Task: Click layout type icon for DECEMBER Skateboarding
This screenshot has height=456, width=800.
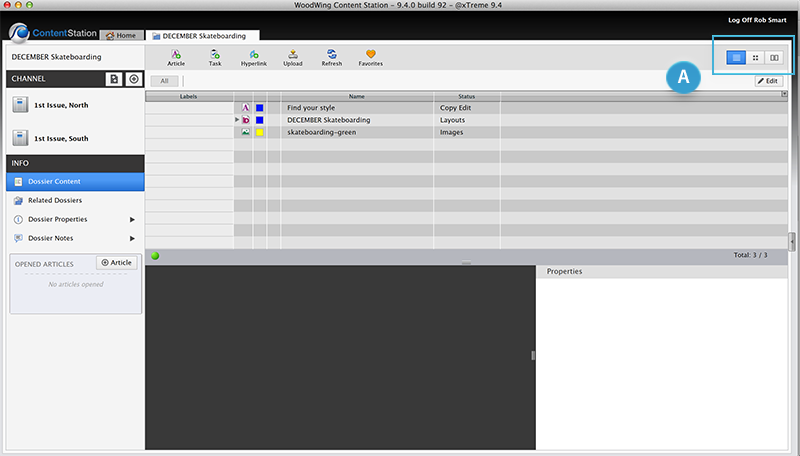Action: point(246,120)
